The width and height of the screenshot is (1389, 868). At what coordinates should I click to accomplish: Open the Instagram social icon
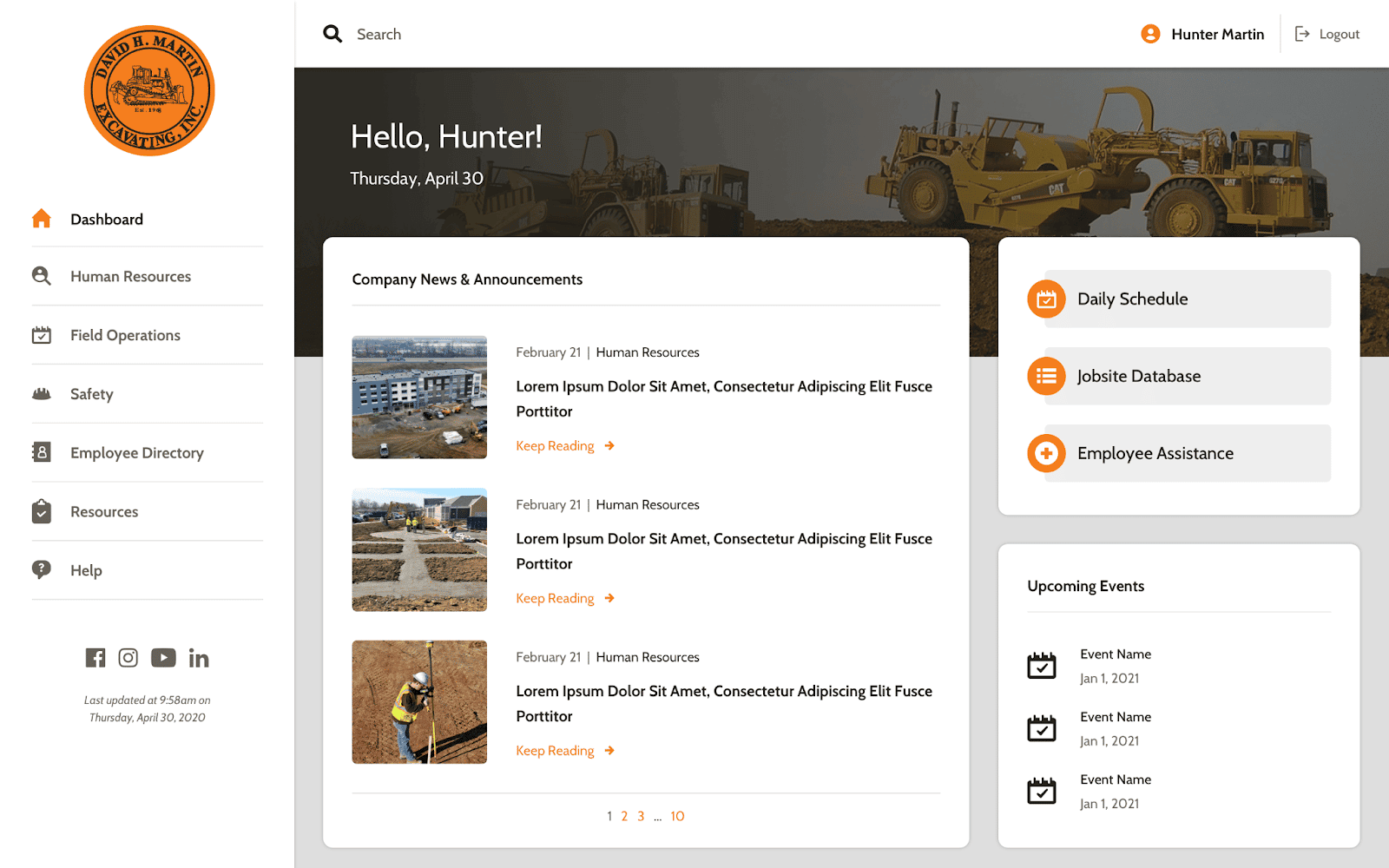pos(128,658)
